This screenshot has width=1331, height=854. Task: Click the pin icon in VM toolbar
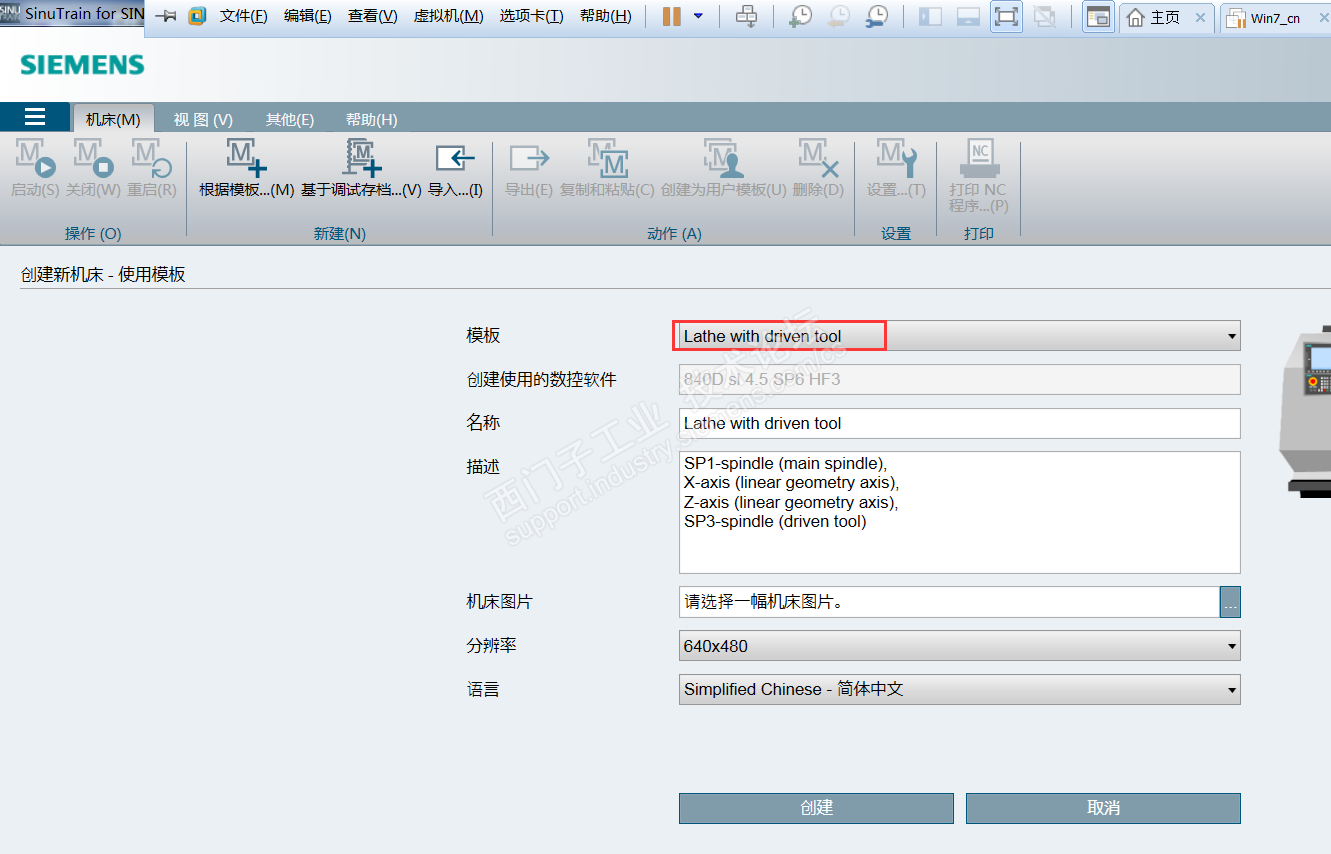(x=166, y=17)
